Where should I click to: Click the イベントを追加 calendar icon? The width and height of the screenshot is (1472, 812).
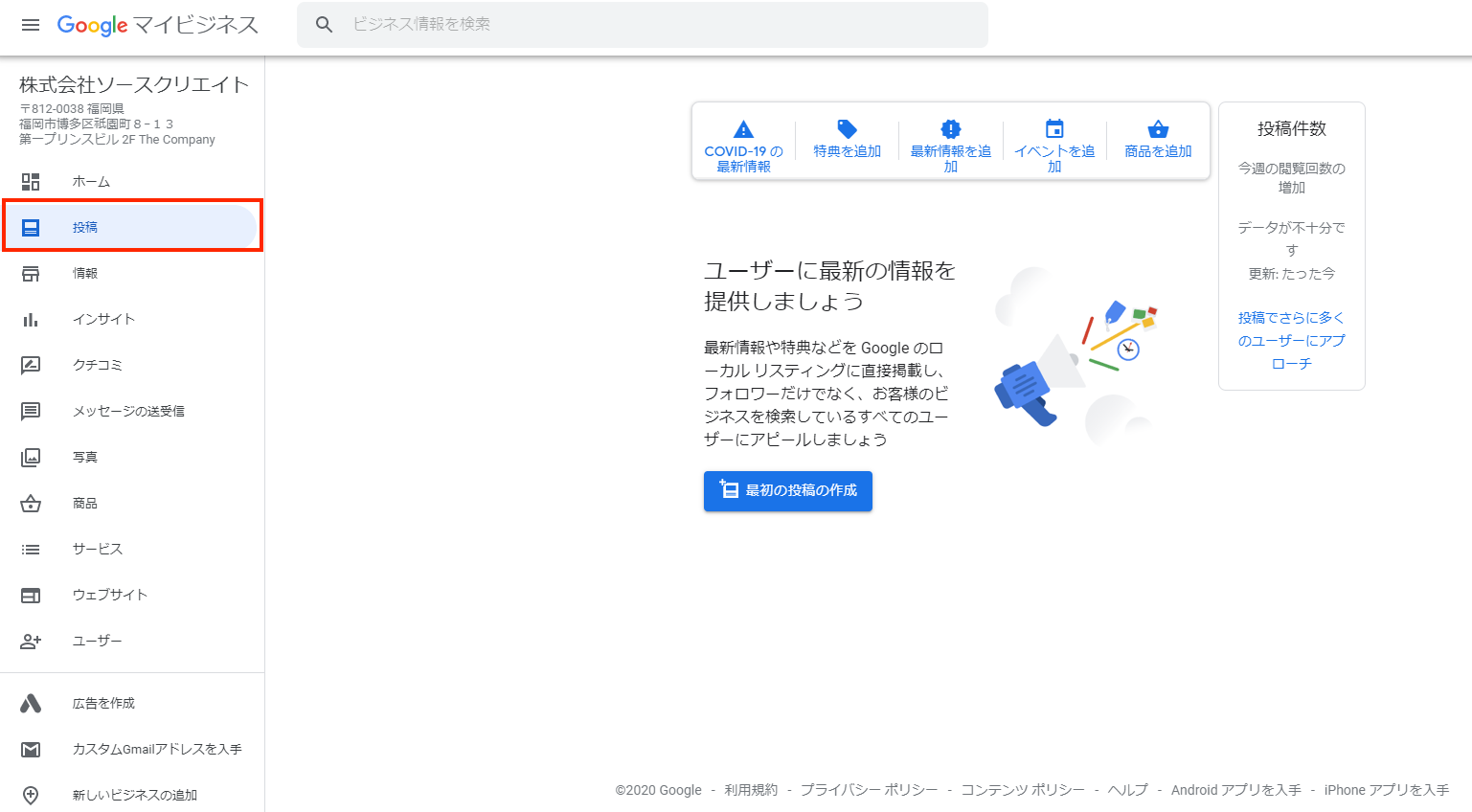[1054, 129]
